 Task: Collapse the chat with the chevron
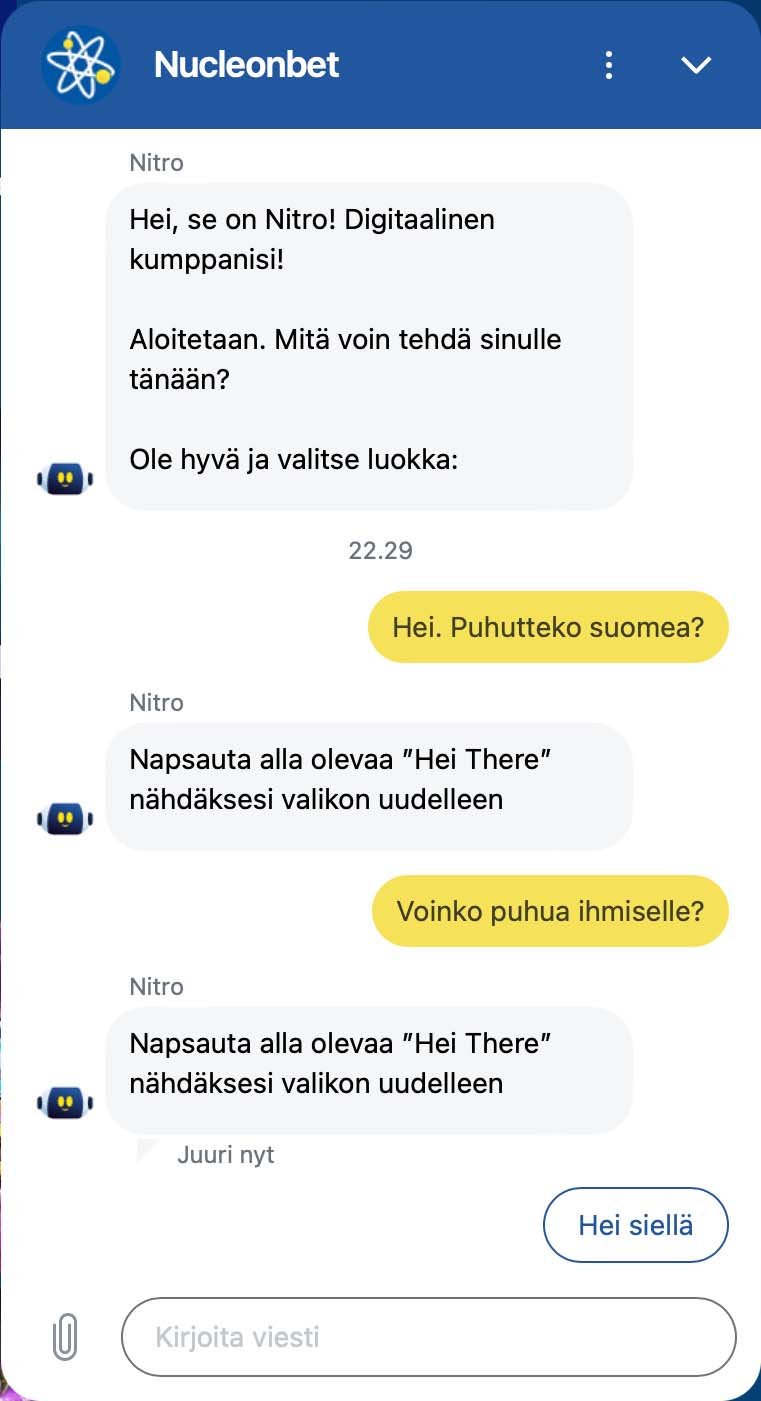pyautogui.click(x=695, y=65)
